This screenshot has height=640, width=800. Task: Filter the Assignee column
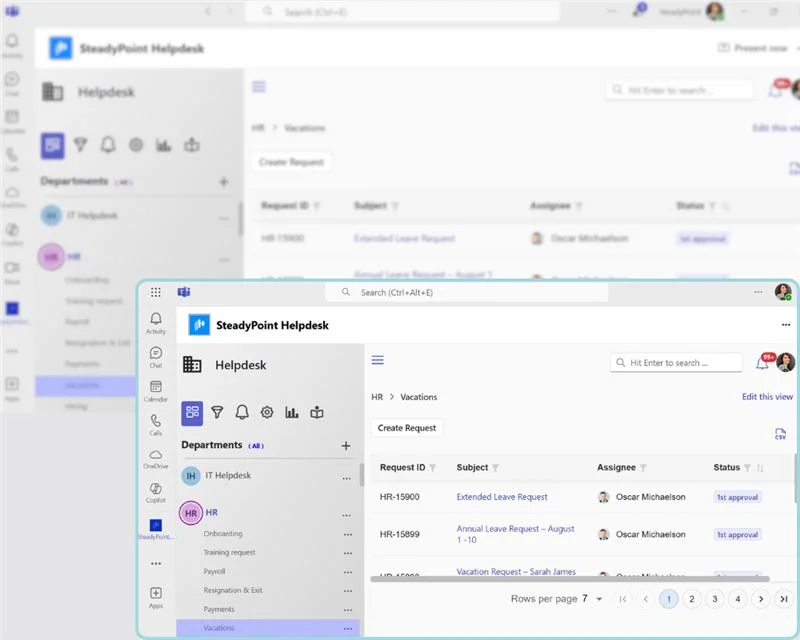click(x=643, y=467)
